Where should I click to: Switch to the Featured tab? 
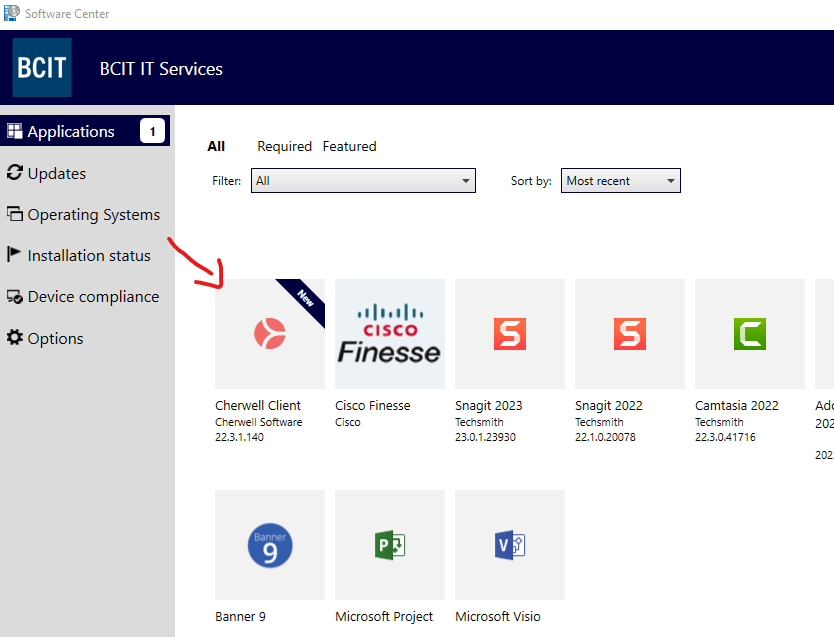(349, 146)
